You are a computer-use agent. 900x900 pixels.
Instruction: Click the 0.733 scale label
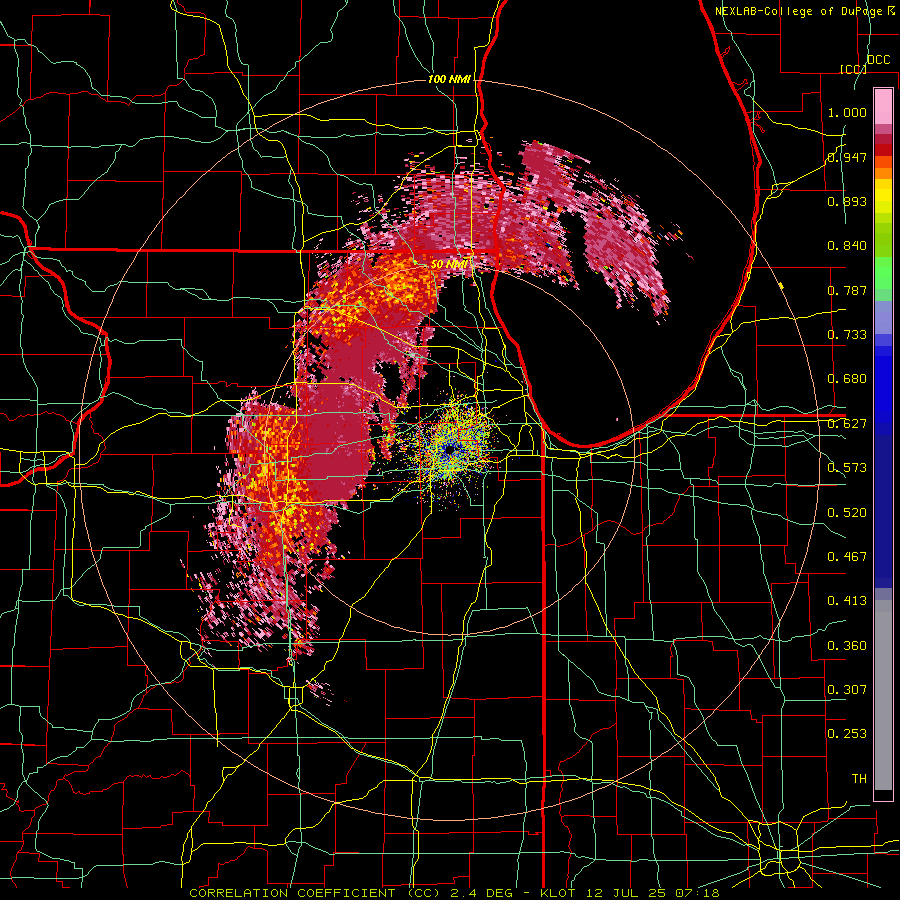tap(847, 335)
